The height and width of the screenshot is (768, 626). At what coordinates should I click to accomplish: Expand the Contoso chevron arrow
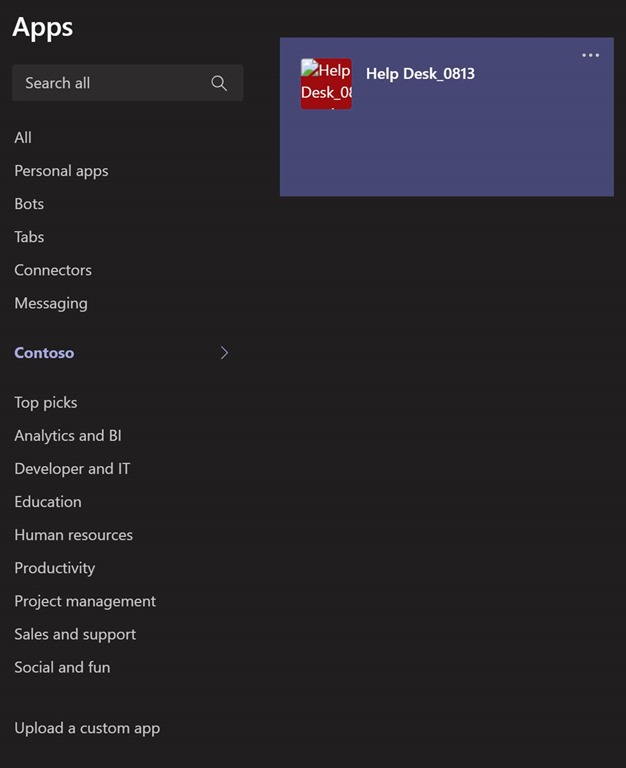click(x=224, y=353)
